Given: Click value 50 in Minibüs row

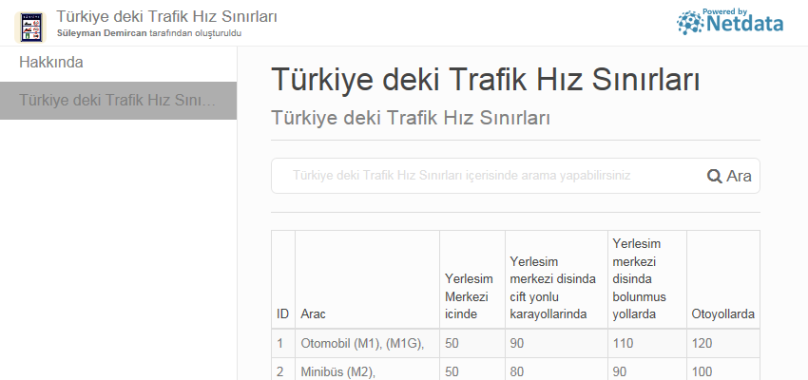Looking at the screenshot, I should pyautogui.click(x=451, y=372).
